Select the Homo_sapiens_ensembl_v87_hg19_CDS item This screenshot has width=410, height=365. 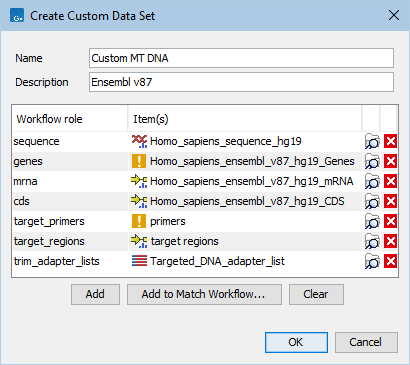[247, 201]
